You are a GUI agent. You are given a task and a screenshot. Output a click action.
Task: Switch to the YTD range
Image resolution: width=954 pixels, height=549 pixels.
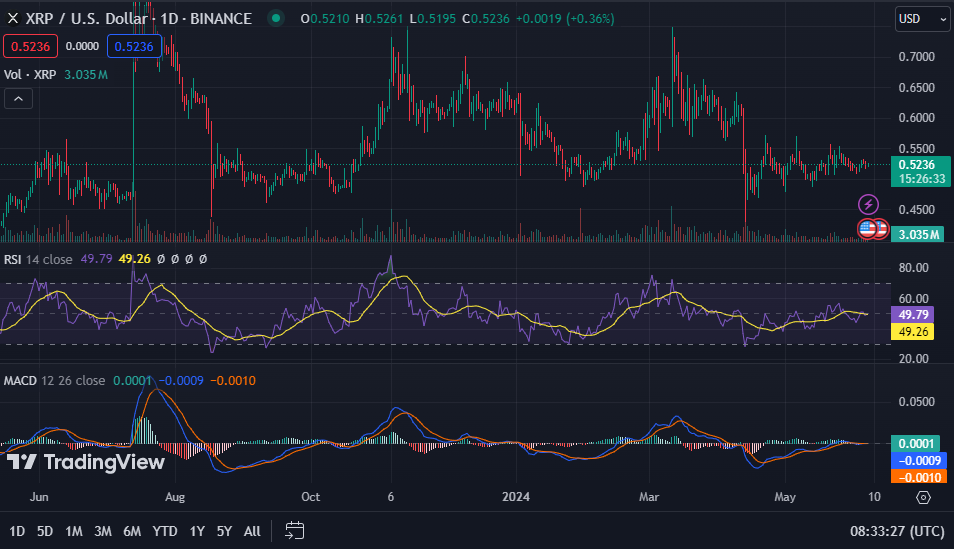[x=166, y=530]
